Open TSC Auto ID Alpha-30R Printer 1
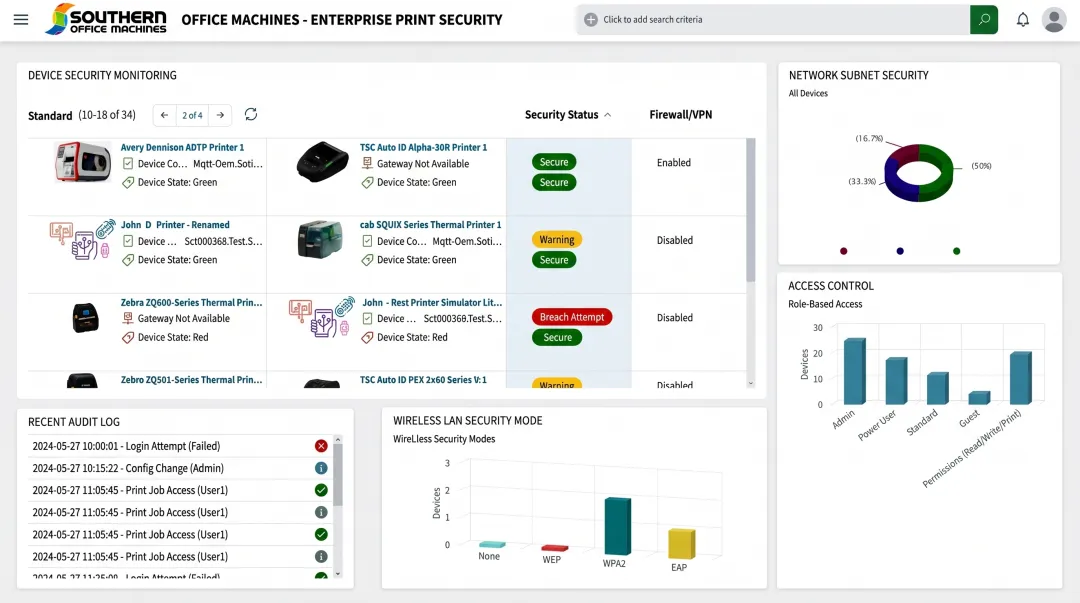 point(424,147)
